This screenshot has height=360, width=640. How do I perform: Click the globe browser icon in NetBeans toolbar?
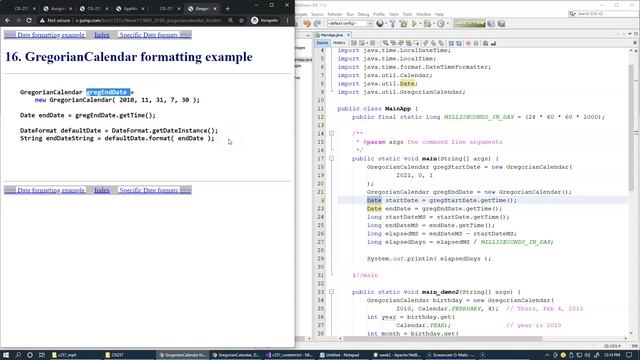[380, 24]
